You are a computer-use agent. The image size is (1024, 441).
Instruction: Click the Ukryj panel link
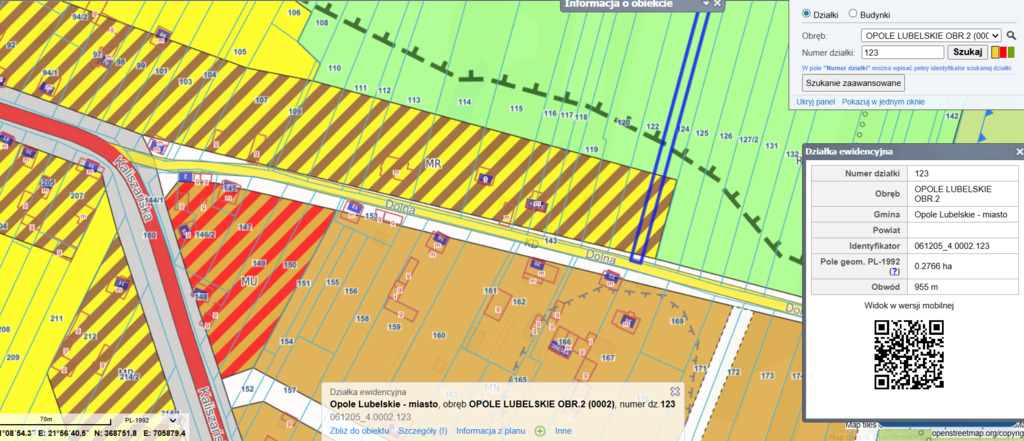(x=815, y=102)
